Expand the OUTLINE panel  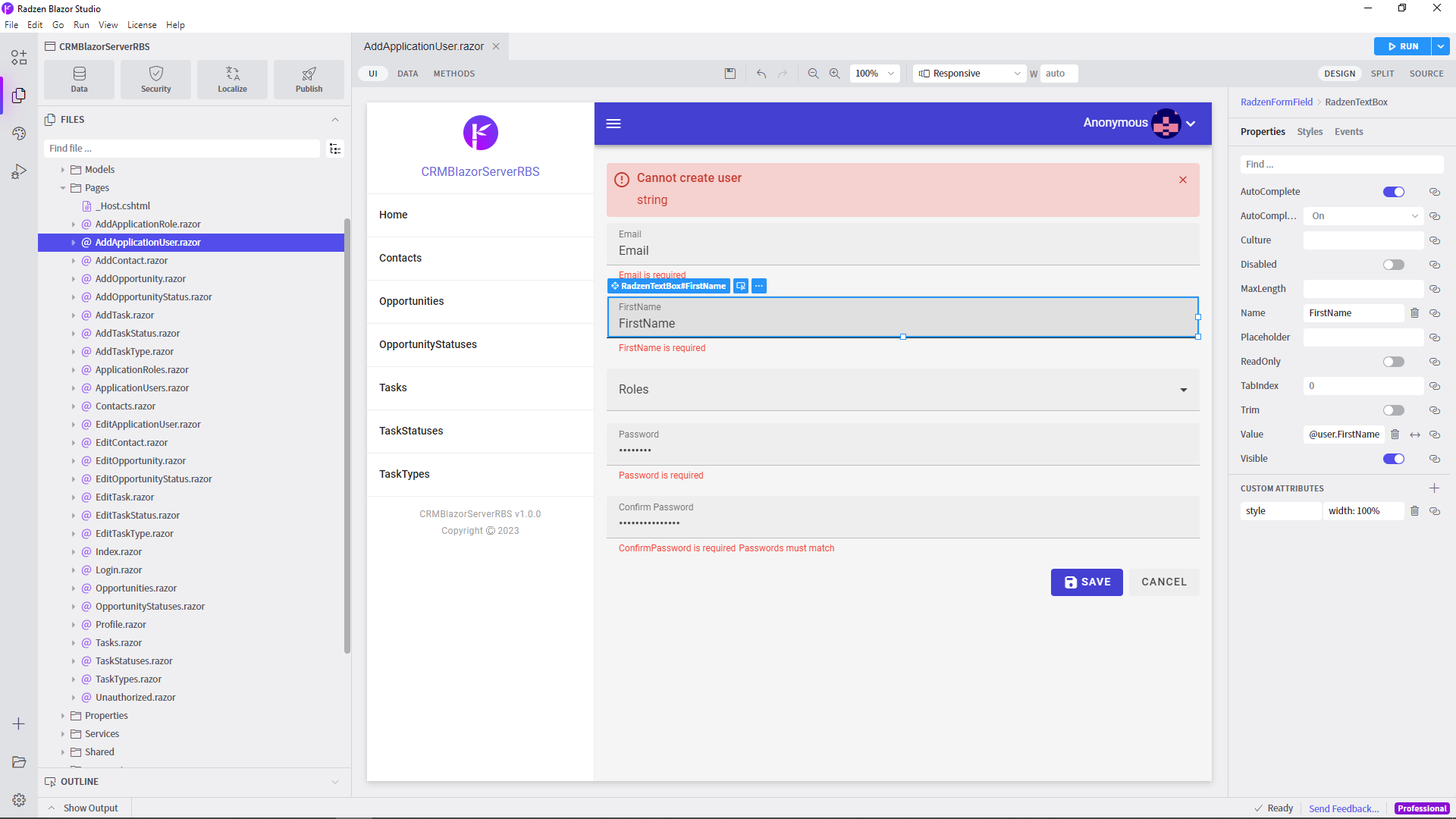point(334,782)
